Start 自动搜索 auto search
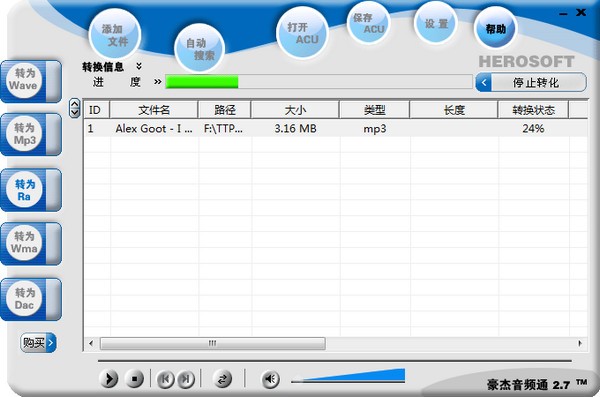 pyautogui.click(x=199, y=48)
